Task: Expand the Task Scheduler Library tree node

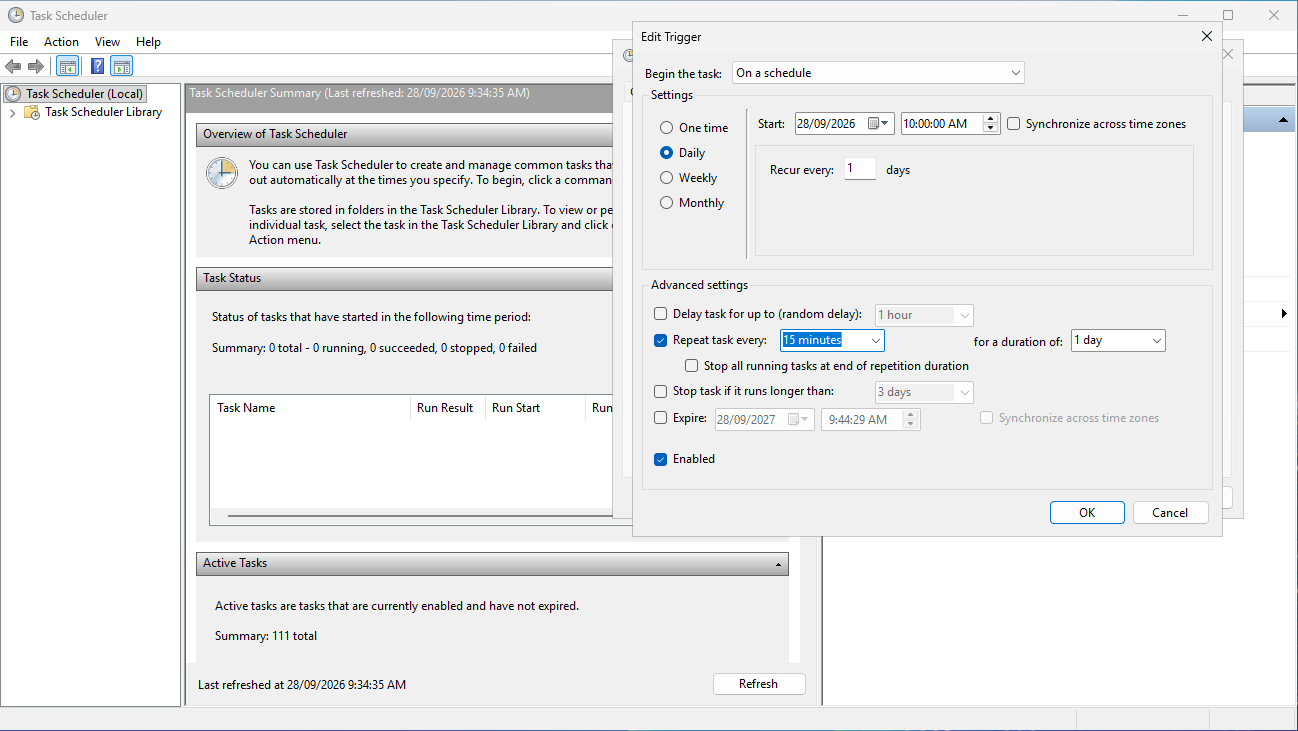Action: (x=12, y=113)
